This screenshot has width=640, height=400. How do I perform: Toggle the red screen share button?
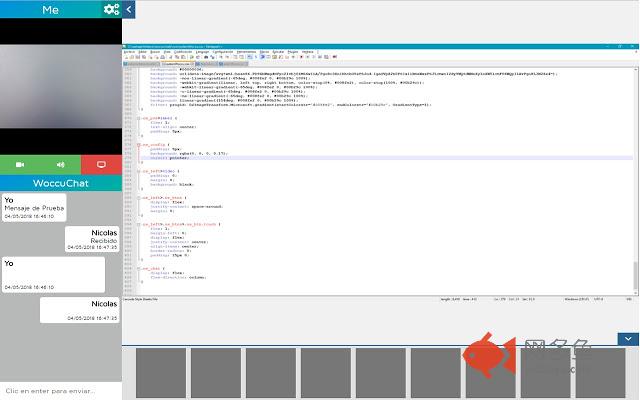point(101,164)
